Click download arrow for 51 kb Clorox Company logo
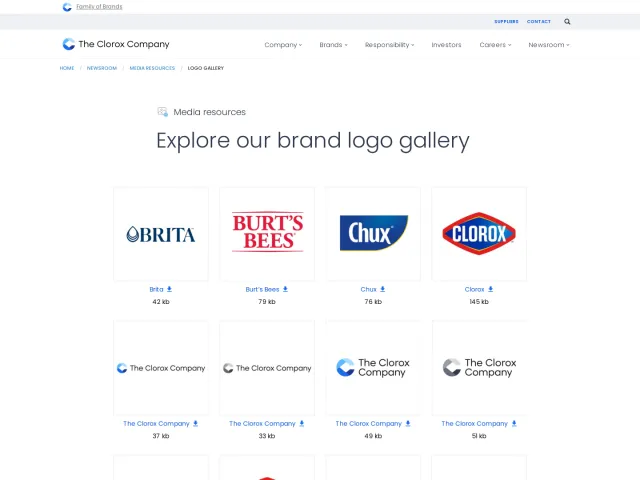The width and height of the screenshot is (640, 480). pyautogui.click(x=514, y=424)
